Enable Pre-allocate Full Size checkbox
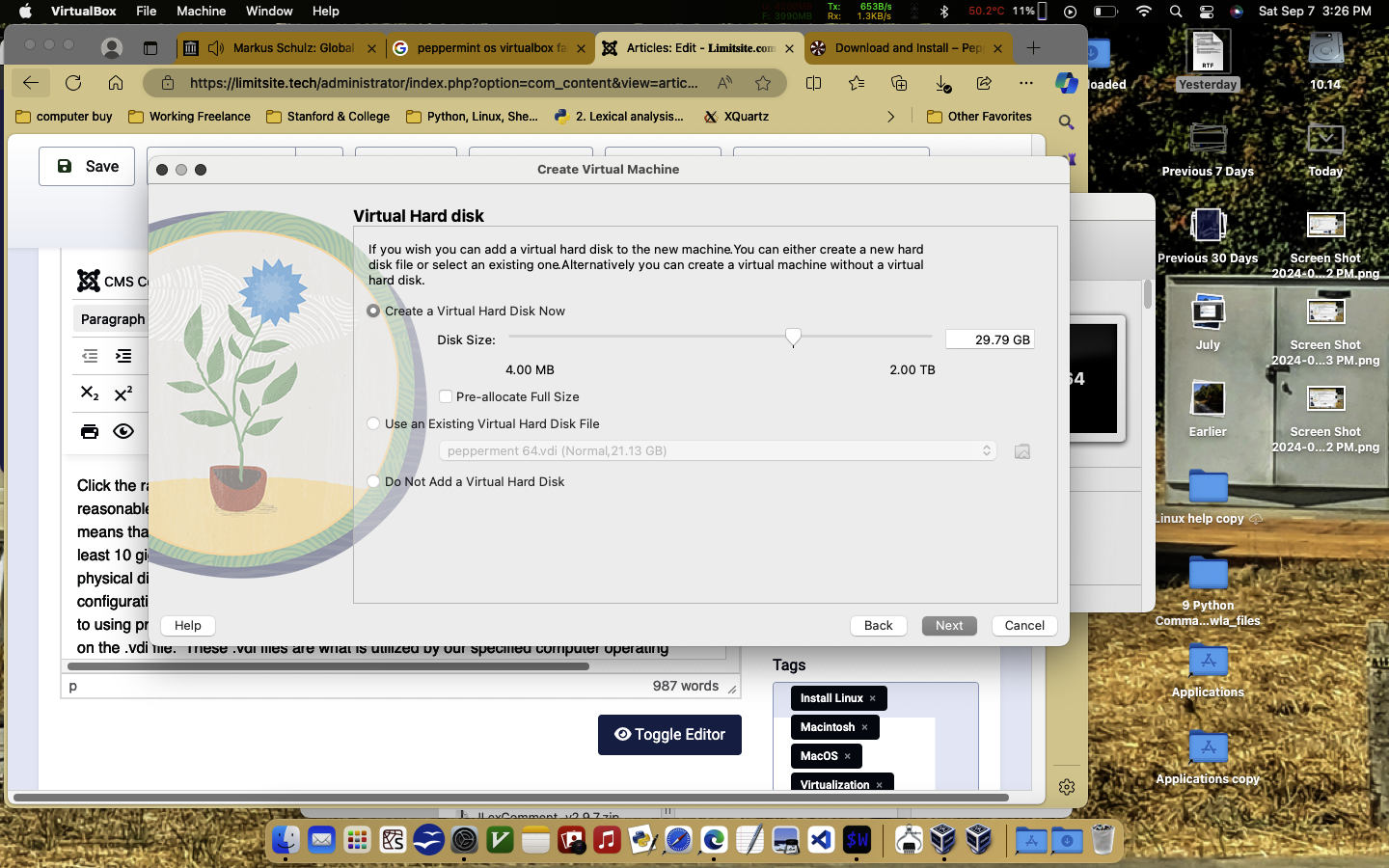1389x868 pixels. click(446, 396)
